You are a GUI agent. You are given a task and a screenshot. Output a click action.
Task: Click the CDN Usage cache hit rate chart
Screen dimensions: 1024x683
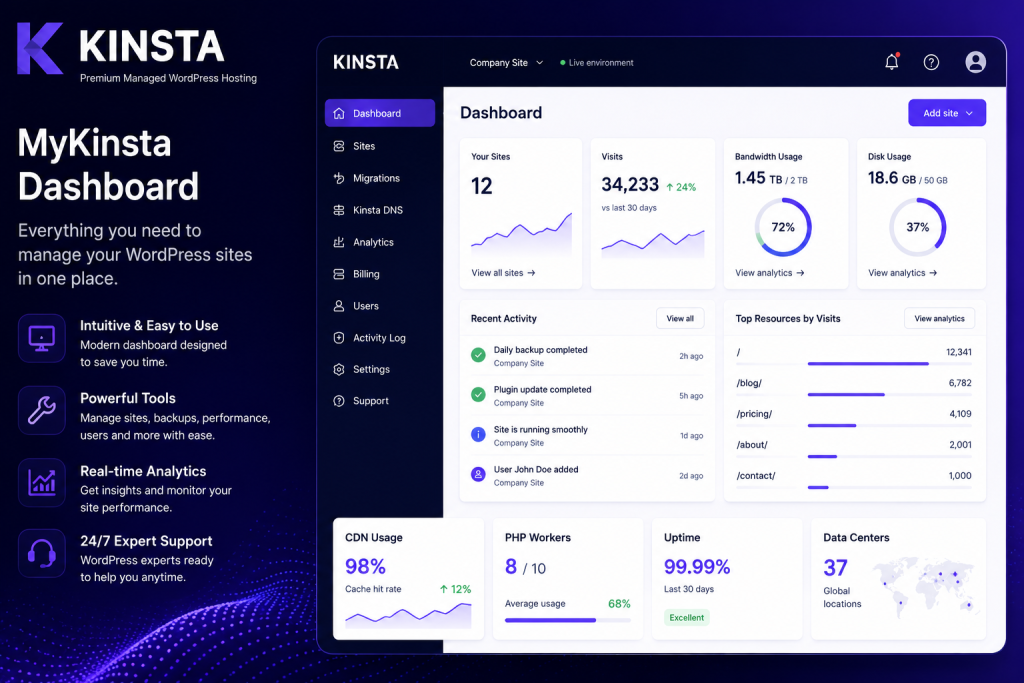(x=408, y=615)
